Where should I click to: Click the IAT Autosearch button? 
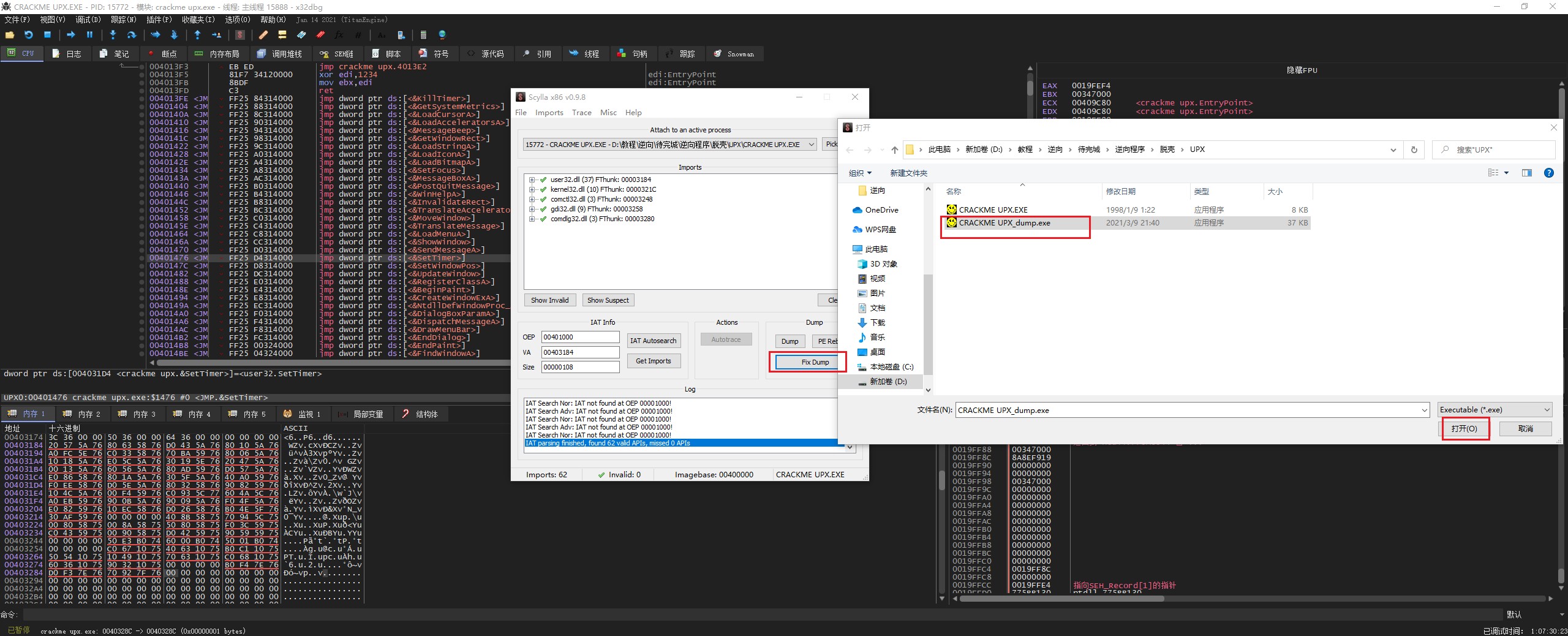pyautogui.click(x=653, y=341)
